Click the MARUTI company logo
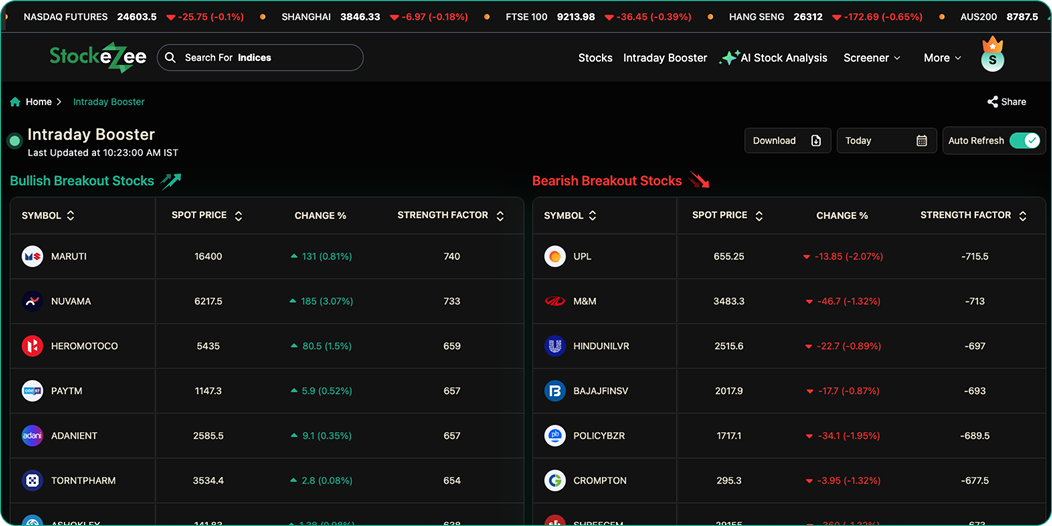This screenshot has height=526, width=1052. [x=32, y=256]
